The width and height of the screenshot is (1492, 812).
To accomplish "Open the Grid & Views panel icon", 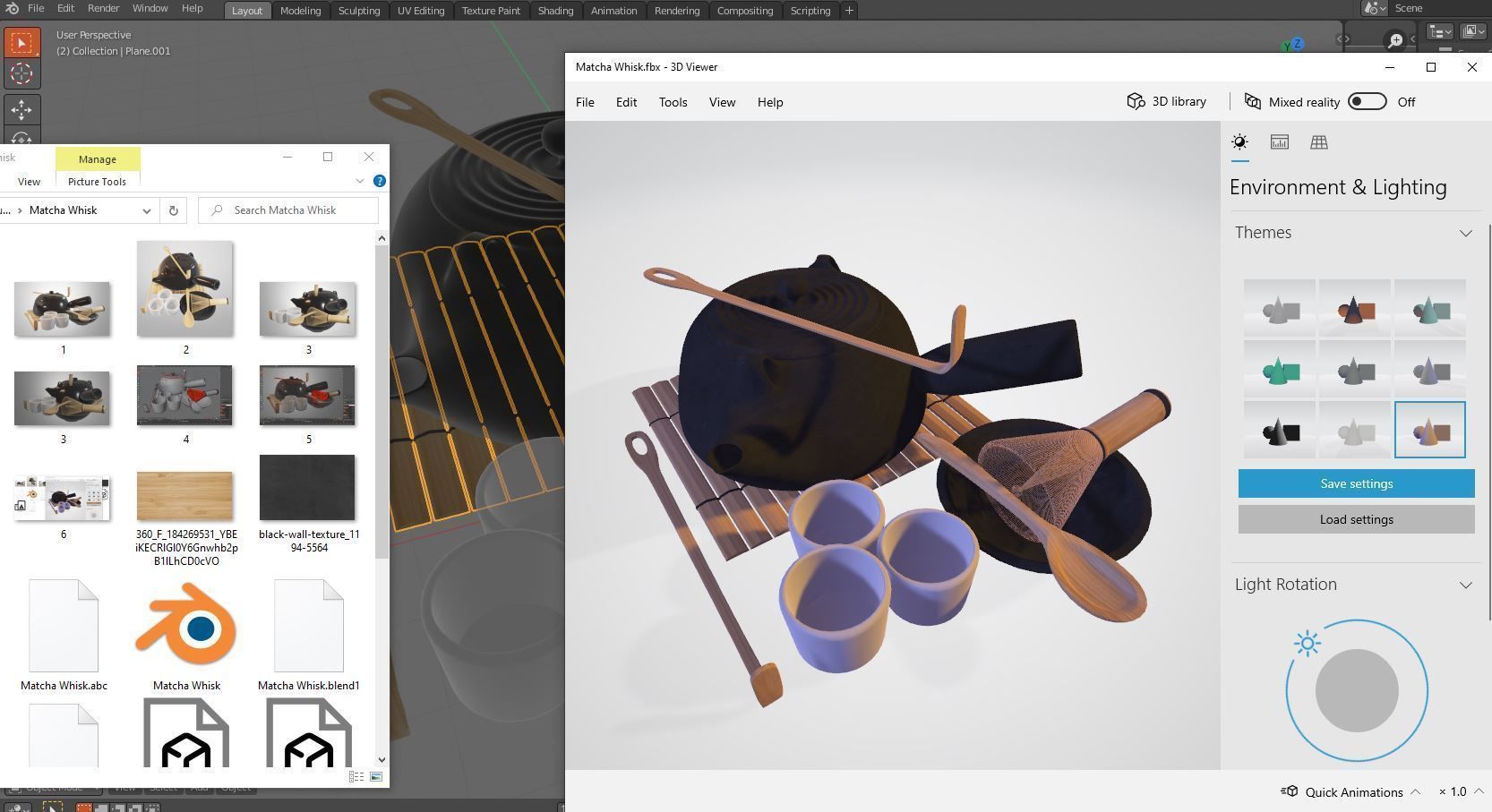I will point(1318,142).
